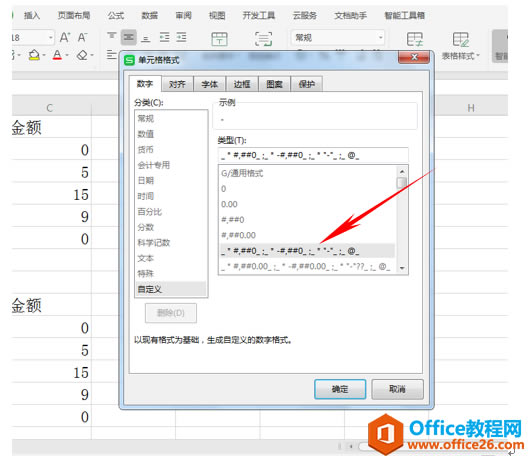Open the 公式 ribbon tab
The image size is (531, 462).
click(116, 16)
